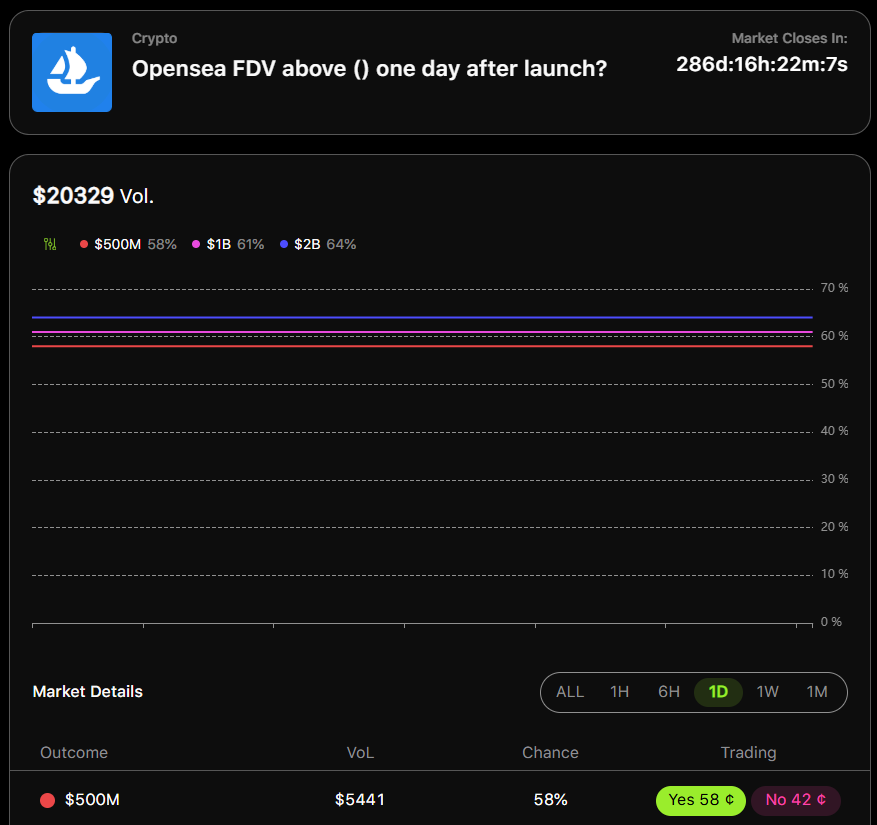
Task: Click the '70 %' axis label
Action: tap(834, 288)
